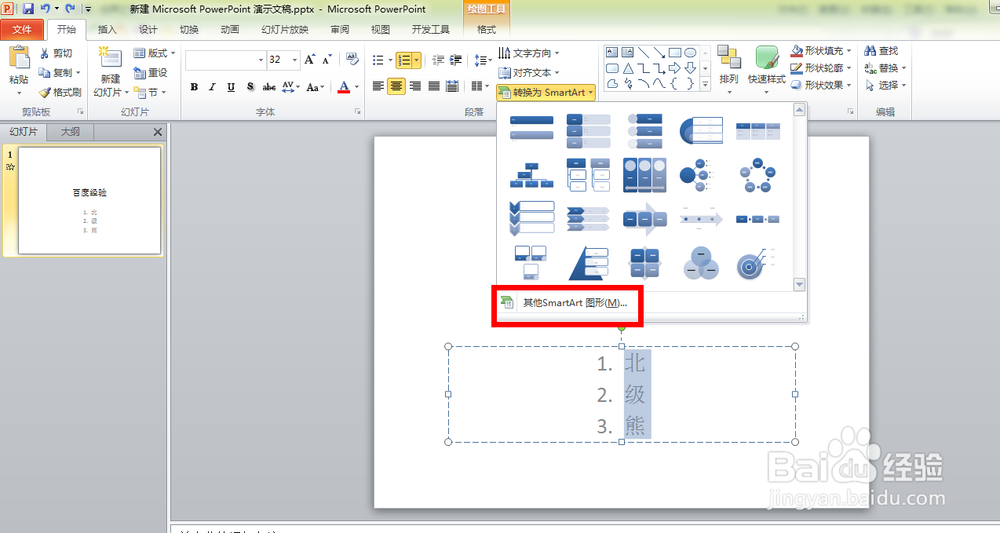Click the Format Painter brush icon
This screenshot has width=1000, height=533.
44,92
